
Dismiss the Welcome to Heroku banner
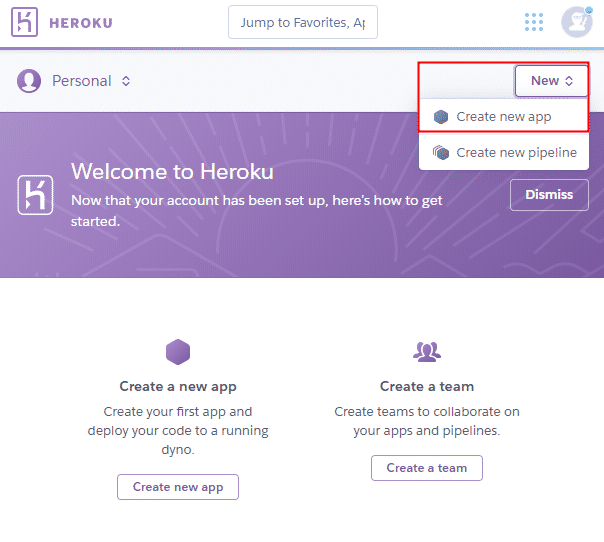click(x=549, y=195)
